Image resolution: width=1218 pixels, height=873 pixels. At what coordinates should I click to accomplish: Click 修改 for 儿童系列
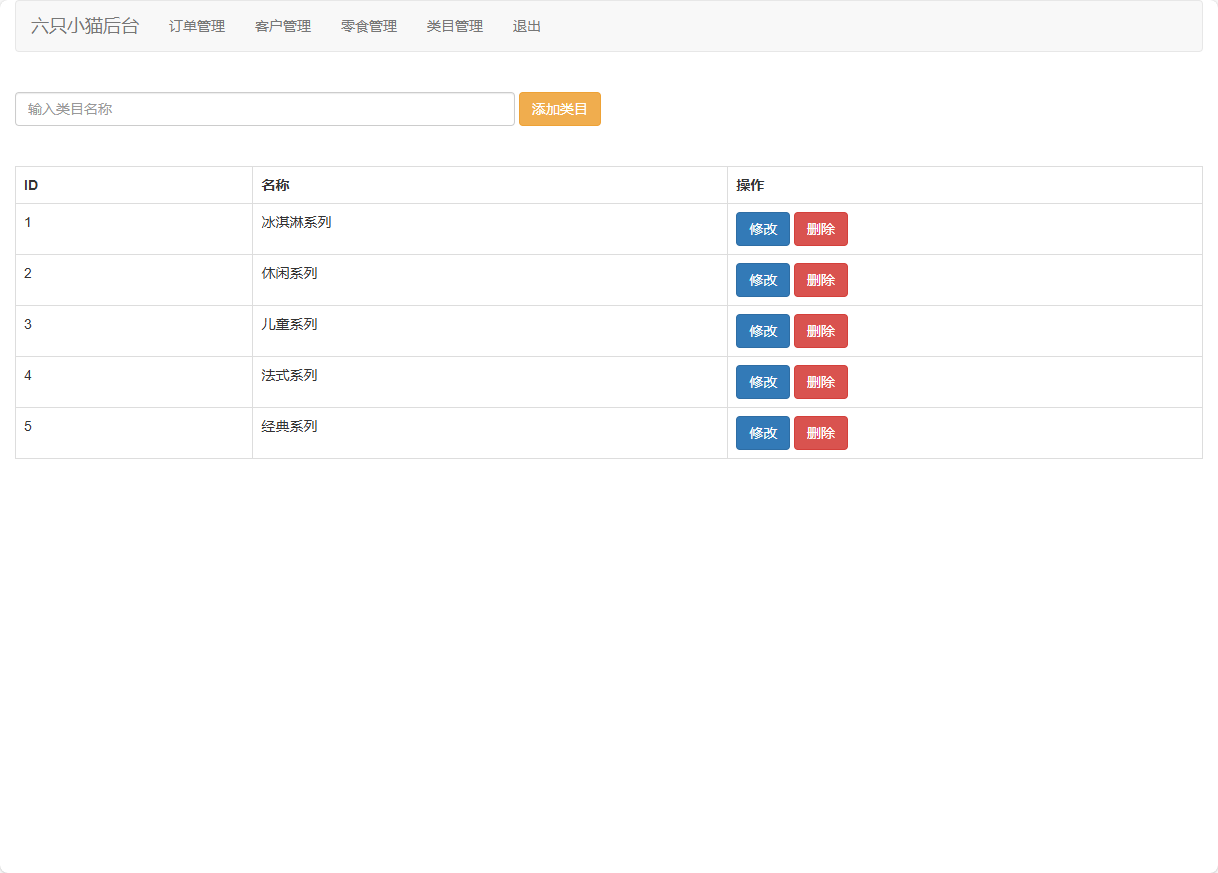[x=762, y=331]
